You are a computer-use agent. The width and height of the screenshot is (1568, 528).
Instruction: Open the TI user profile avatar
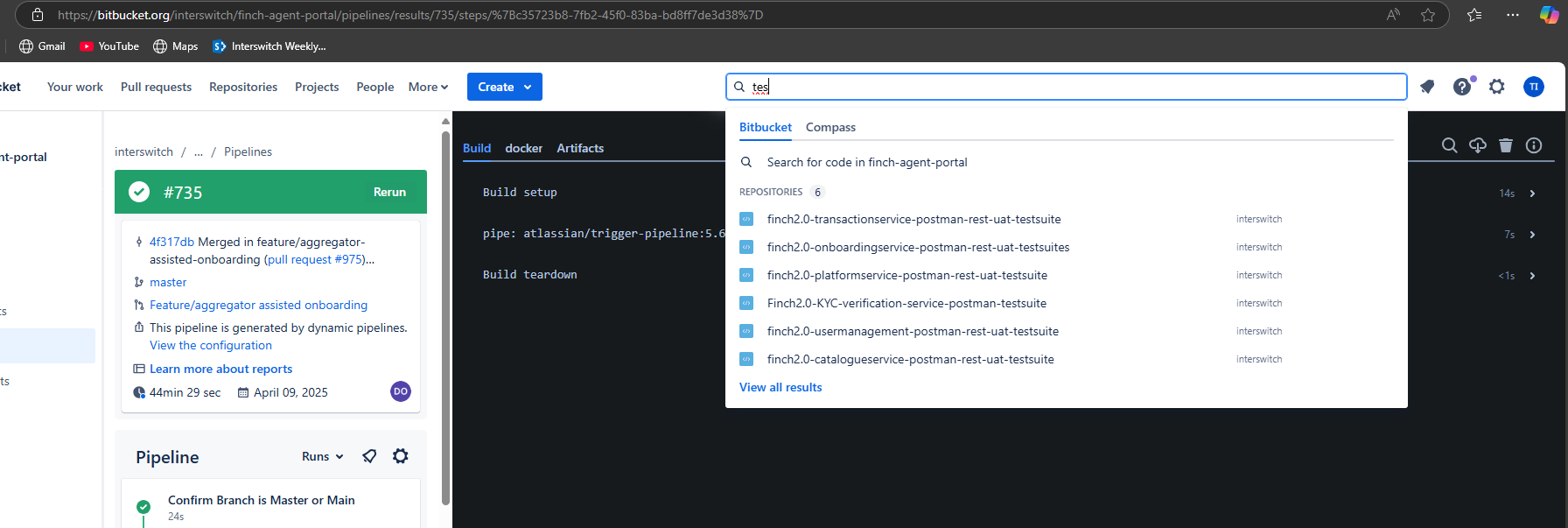pos(1533,87)
